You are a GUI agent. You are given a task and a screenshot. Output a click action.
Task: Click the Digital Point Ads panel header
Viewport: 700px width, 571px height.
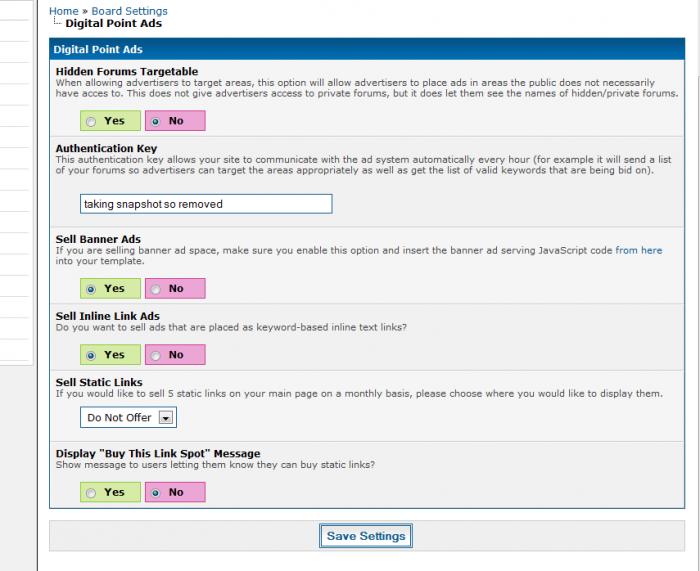tap(367, 49)
